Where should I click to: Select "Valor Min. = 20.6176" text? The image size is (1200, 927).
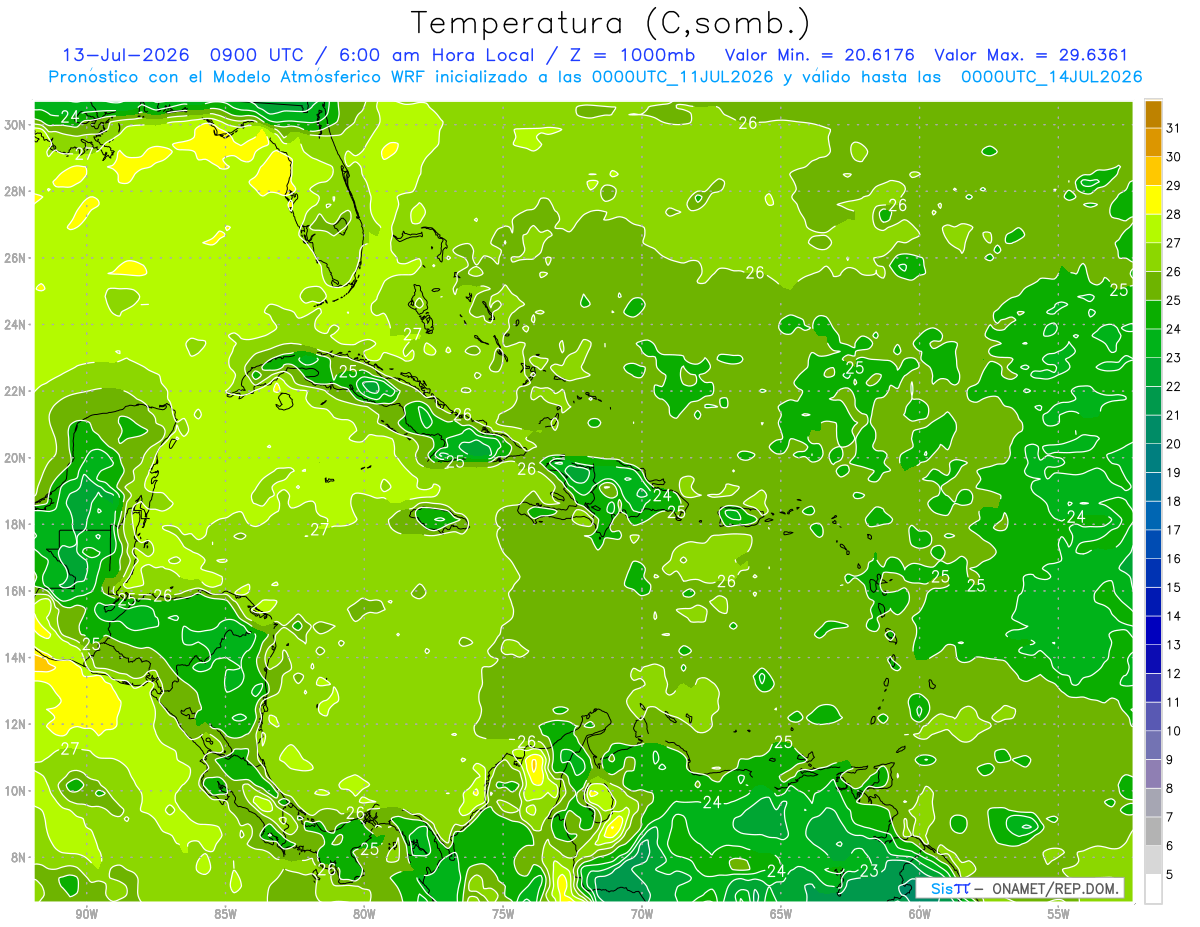(821, 55)
